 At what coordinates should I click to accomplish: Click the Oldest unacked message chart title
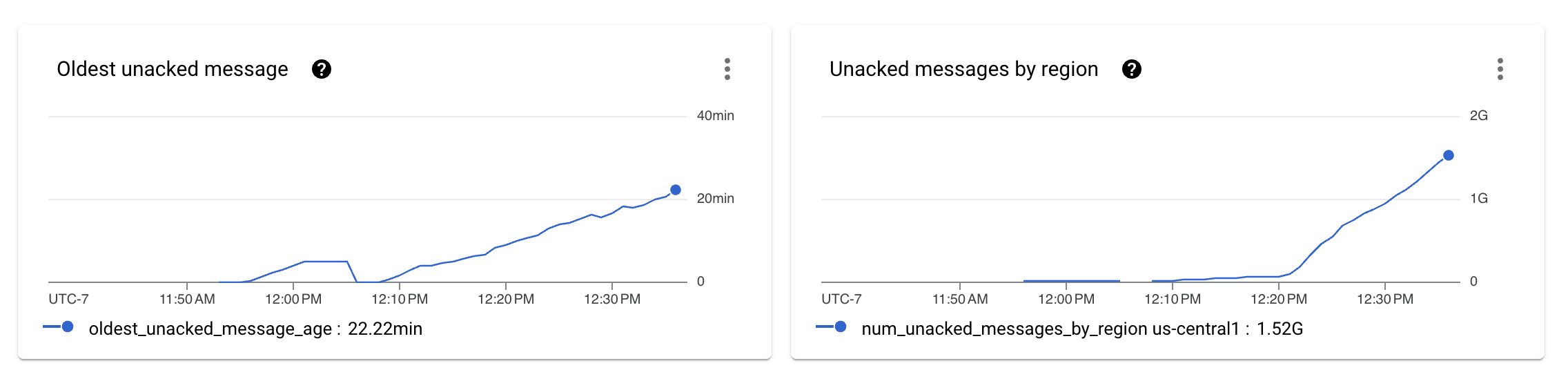173,69
